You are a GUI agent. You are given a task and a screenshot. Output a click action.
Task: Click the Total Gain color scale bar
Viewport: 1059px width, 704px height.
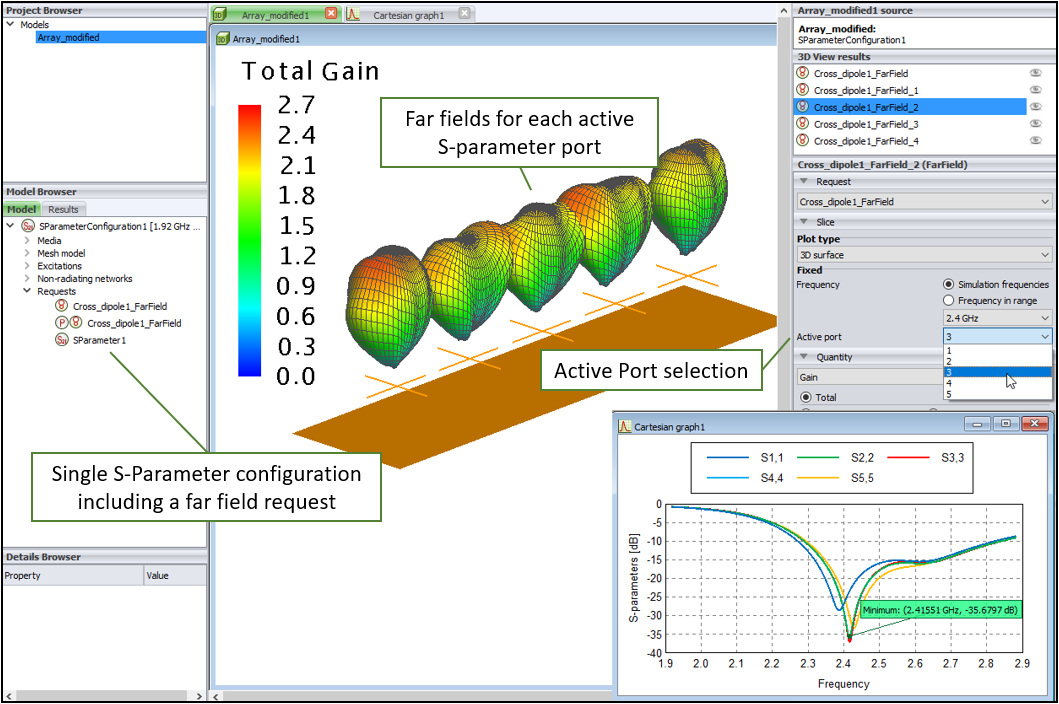pyautogui.click(x=249, y=240)
